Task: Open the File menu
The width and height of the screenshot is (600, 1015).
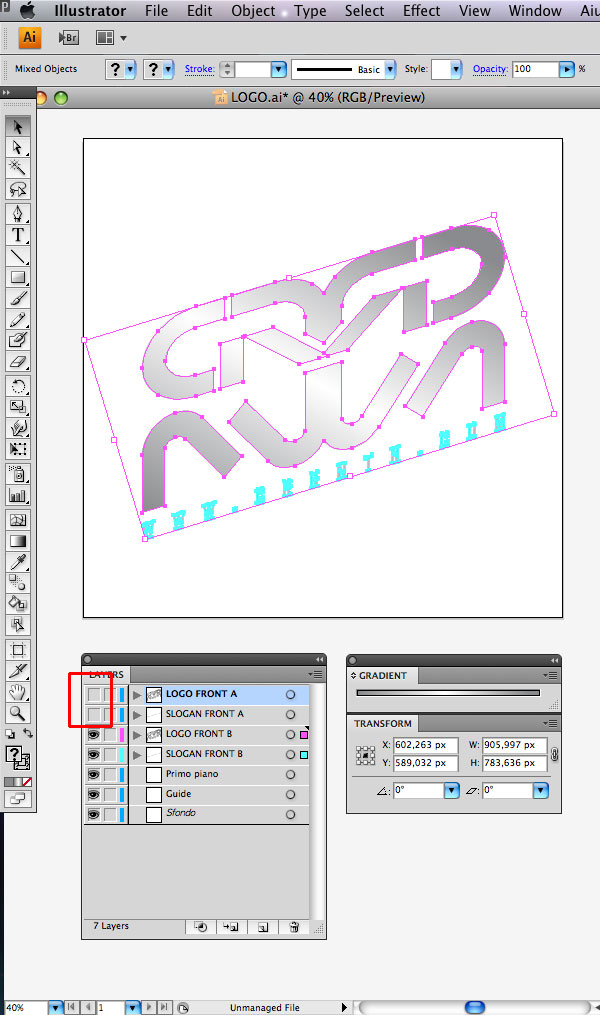Action: 156,11
